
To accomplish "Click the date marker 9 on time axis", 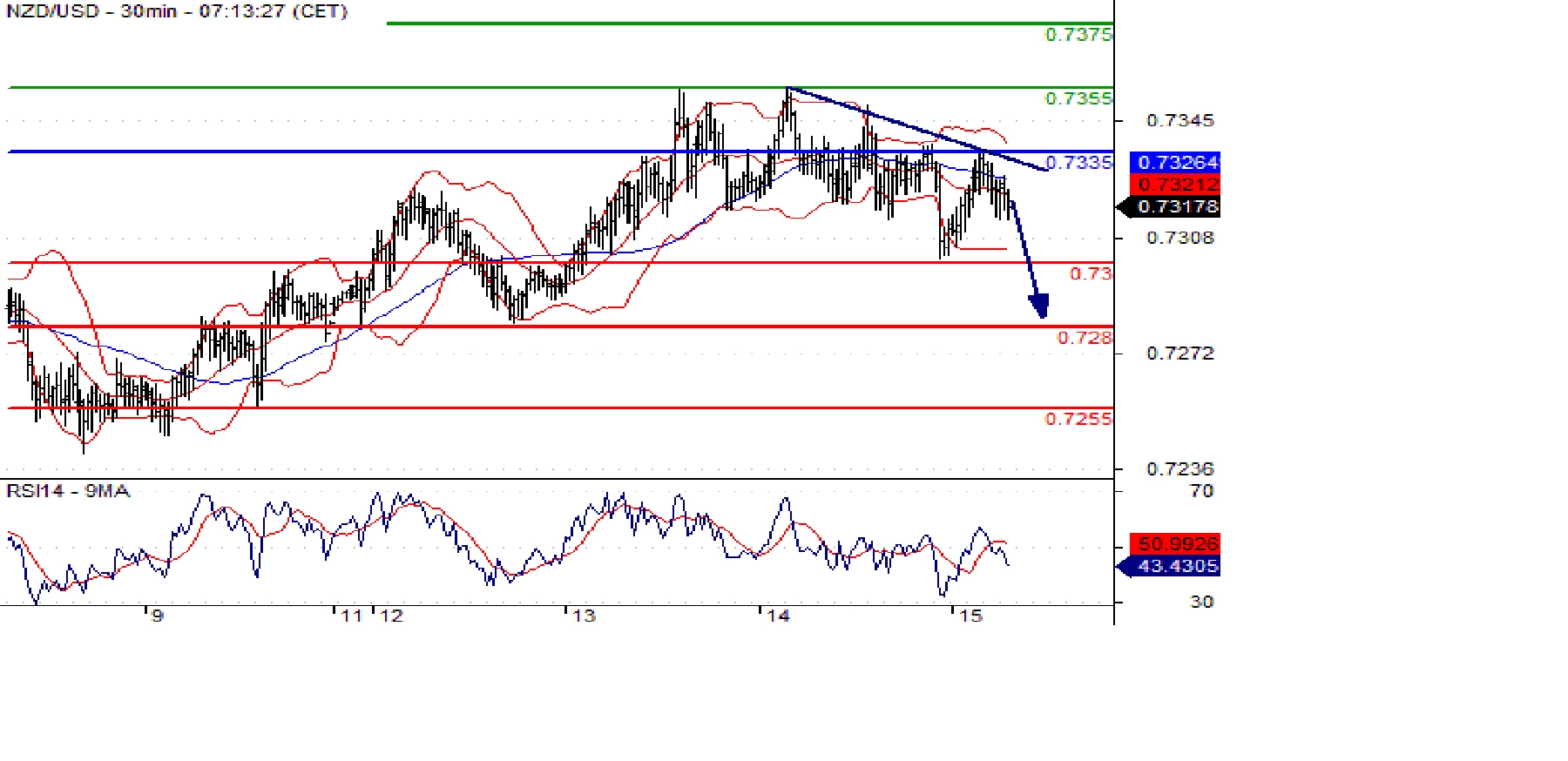I will pos(157,616).
